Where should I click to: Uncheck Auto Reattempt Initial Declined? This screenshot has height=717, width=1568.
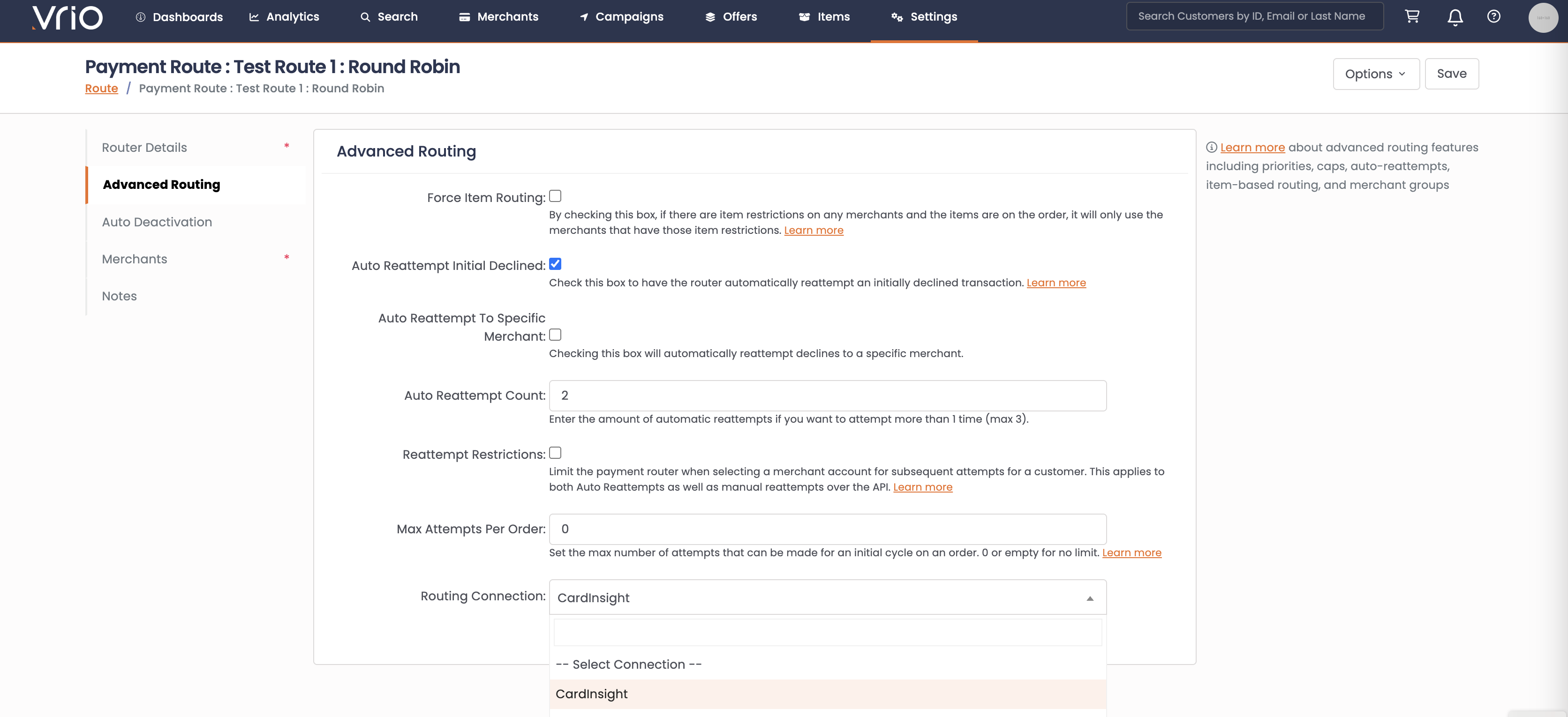pos(555,264)
